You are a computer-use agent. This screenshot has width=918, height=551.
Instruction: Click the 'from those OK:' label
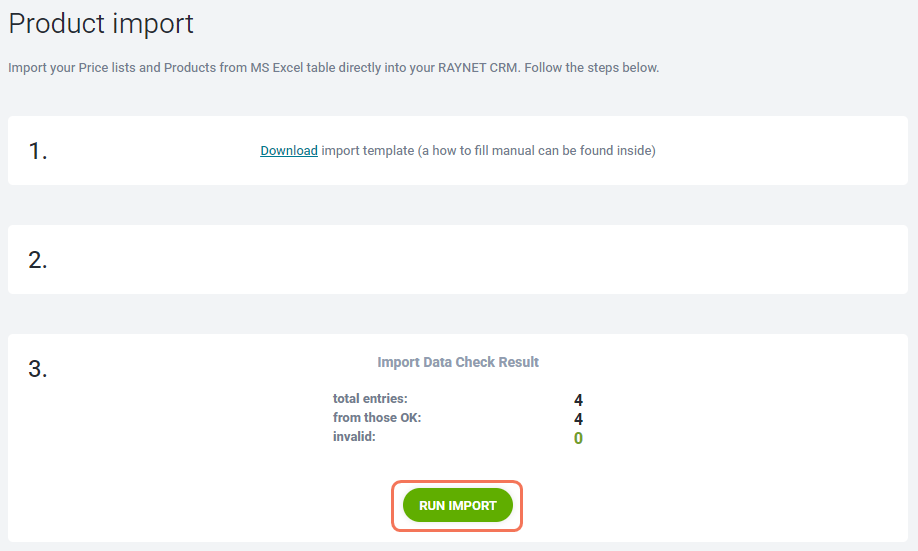[377, 418]
